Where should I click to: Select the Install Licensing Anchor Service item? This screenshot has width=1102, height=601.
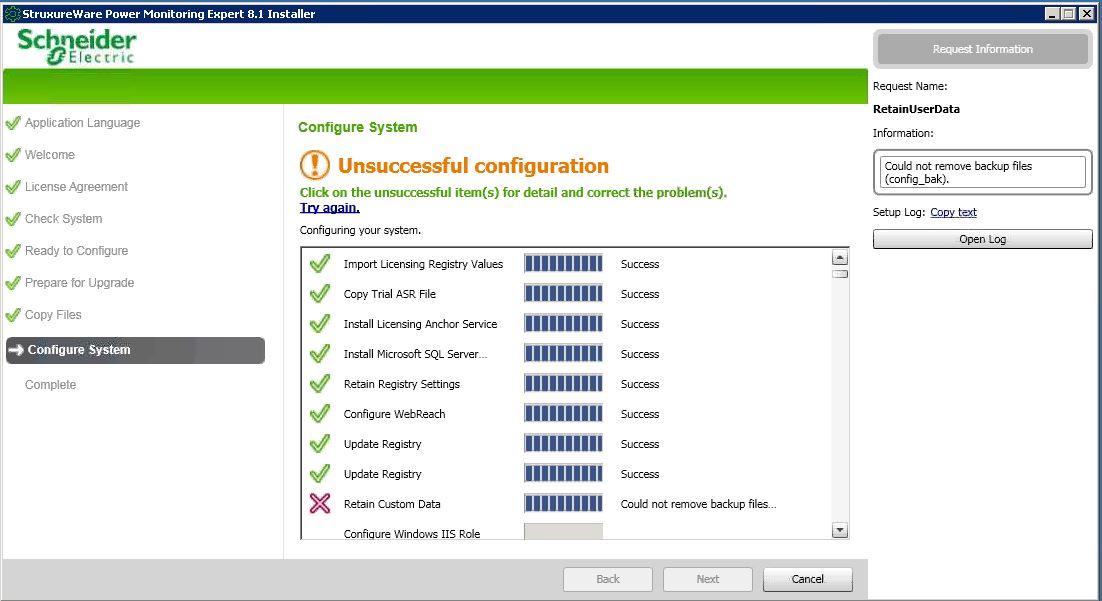pos(420,324)
